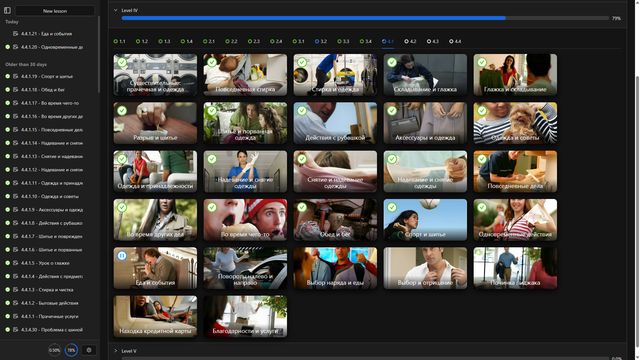
Task: Click green status dot of lesson 4.4.1.6
Action: 7,249
